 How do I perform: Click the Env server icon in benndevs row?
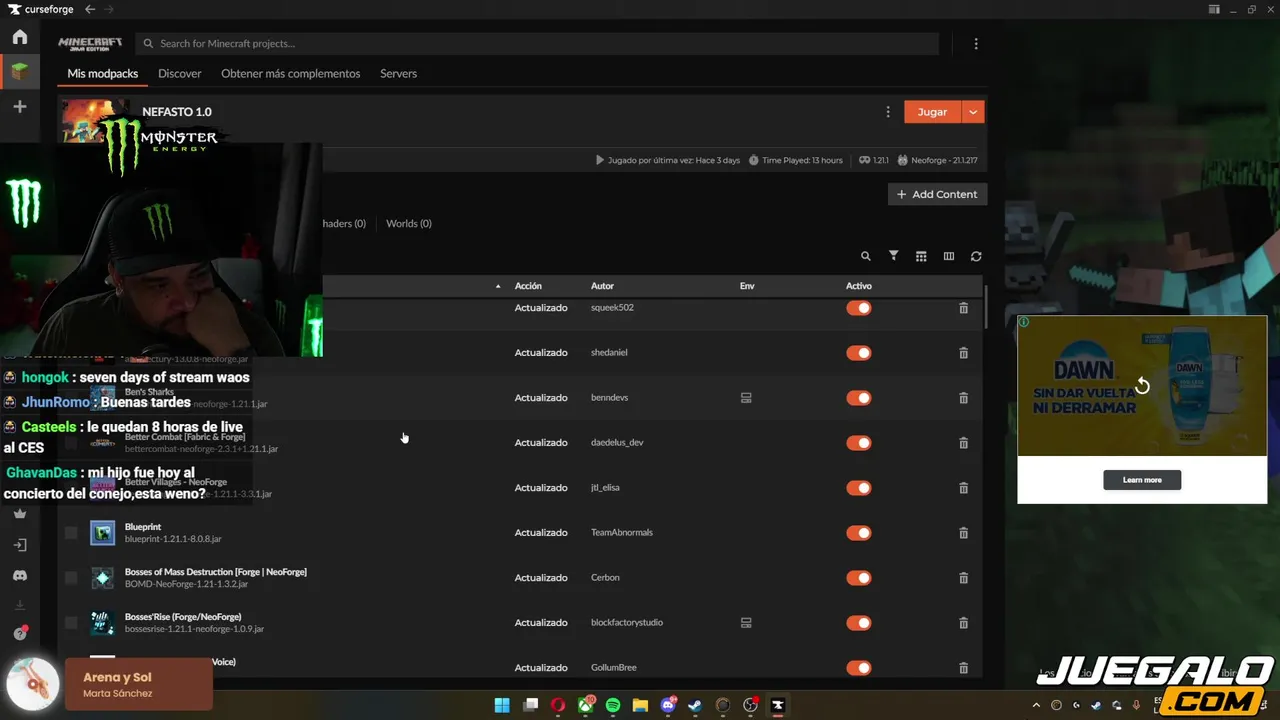pos(746,398)
